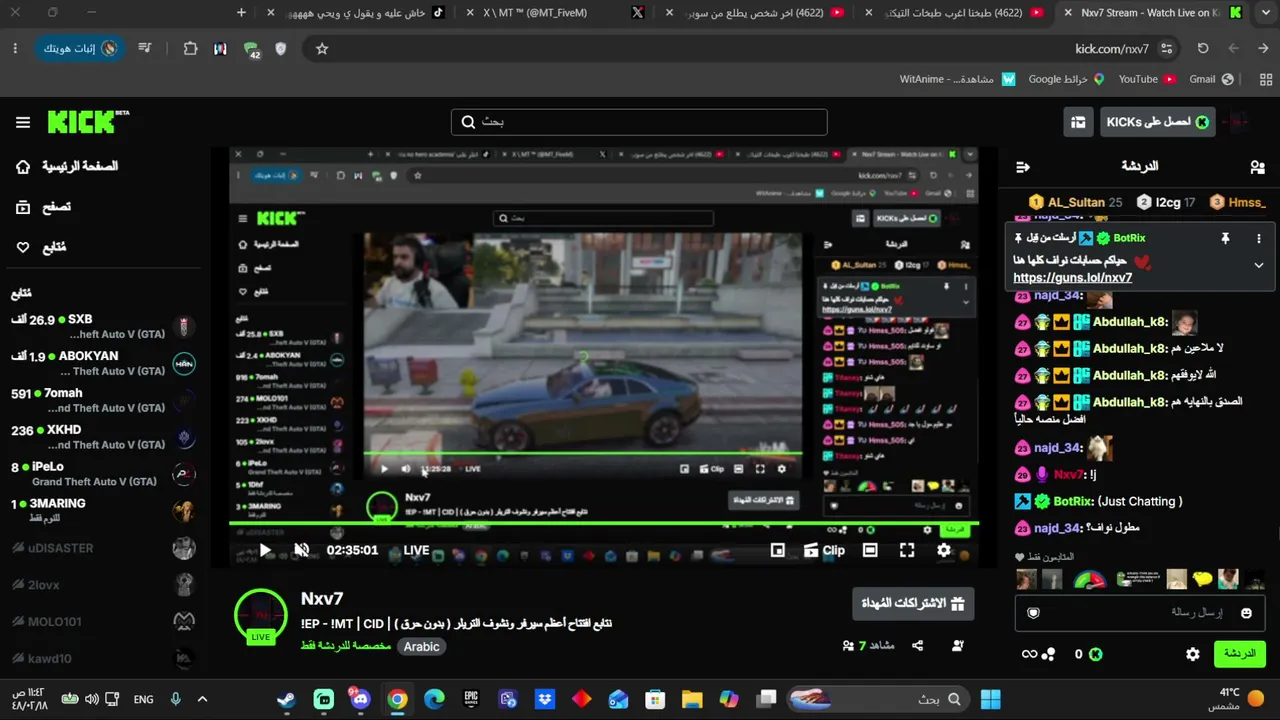1280x720 pixels.
Task: Click the kick.com/nxv7 address bar
Action: coord(740,48)
